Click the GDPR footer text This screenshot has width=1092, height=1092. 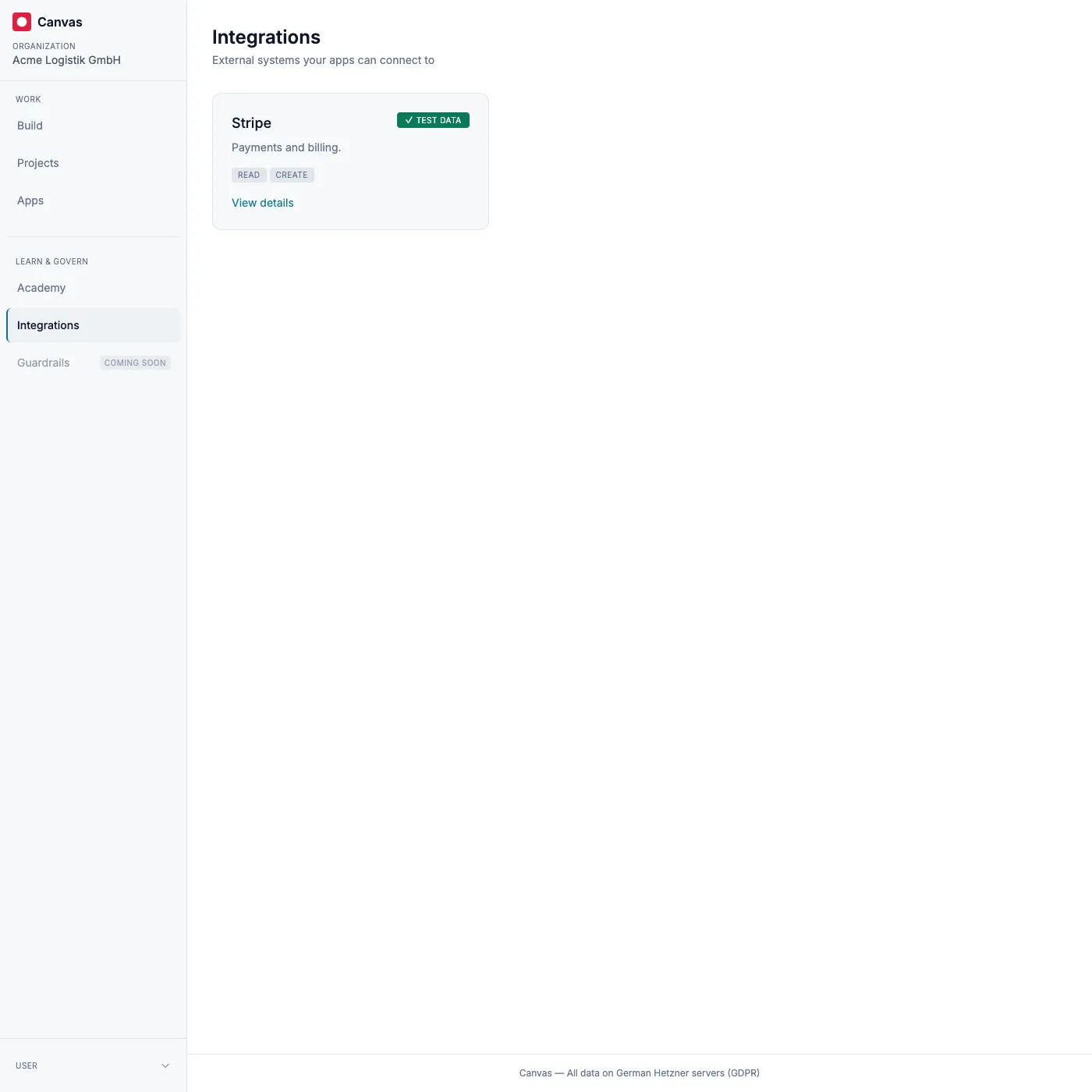[640, 1073]
